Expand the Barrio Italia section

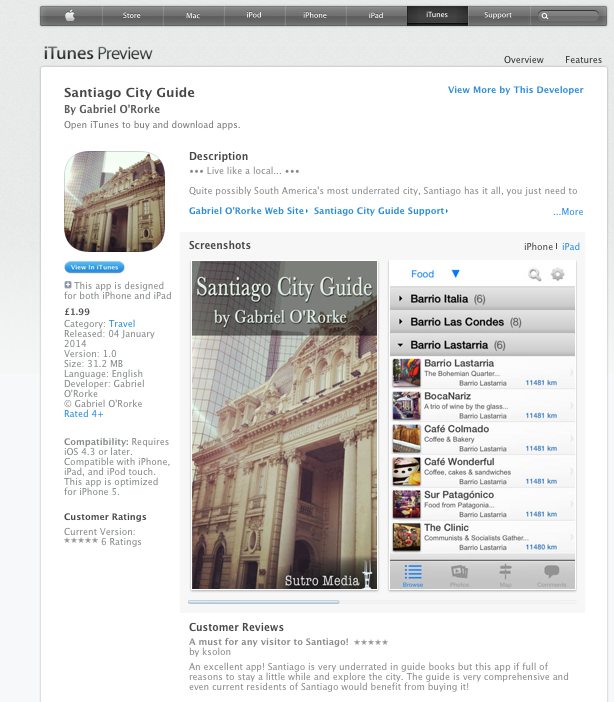pyautogui.click(x=482, y=299)
